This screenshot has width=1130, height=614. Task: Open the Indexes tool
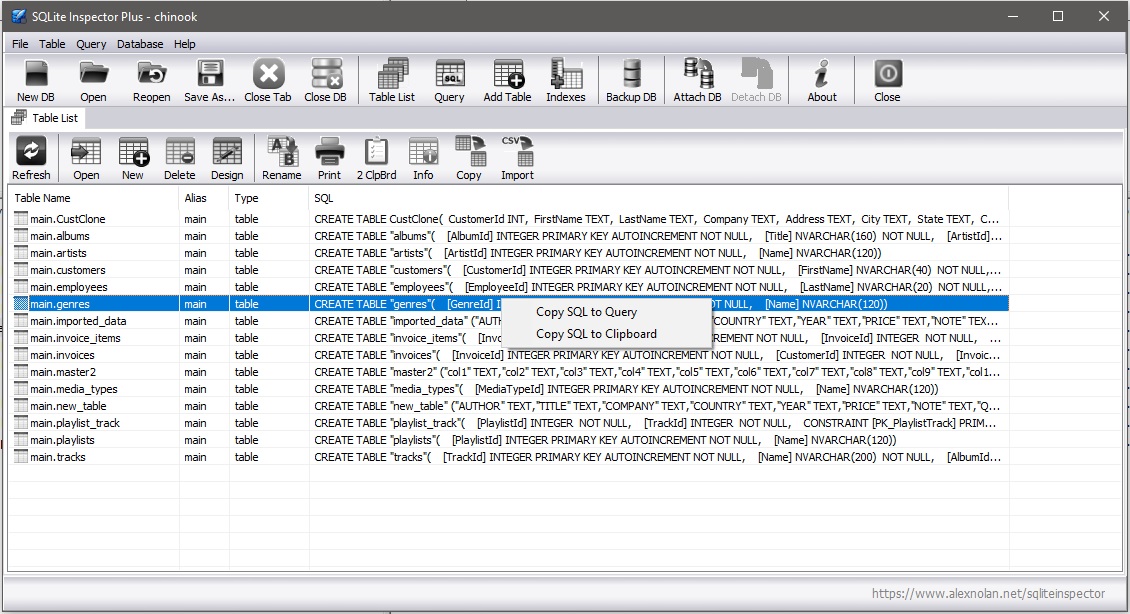coord(566,80)
